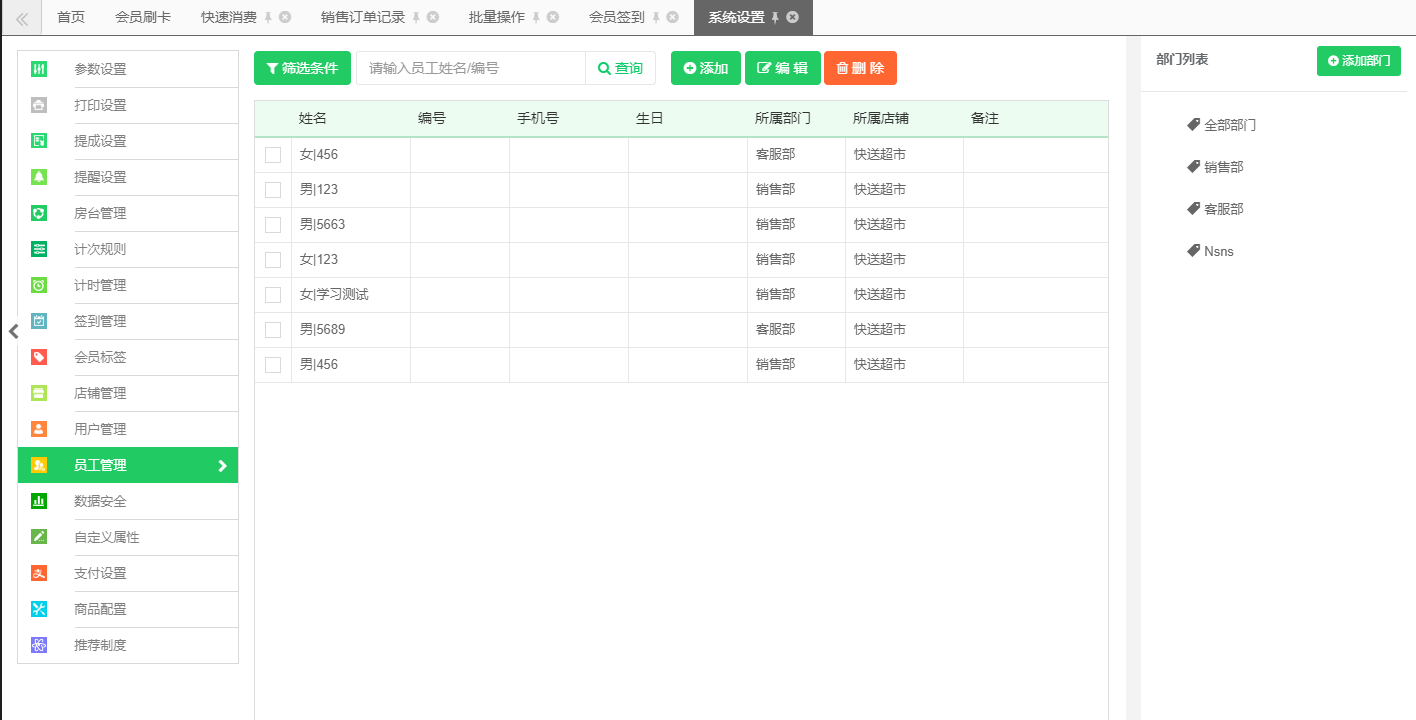This screenshot has height=720, width=1416.
Task: Focus the employee name/number search field
Action: click(x=470, y=68)
